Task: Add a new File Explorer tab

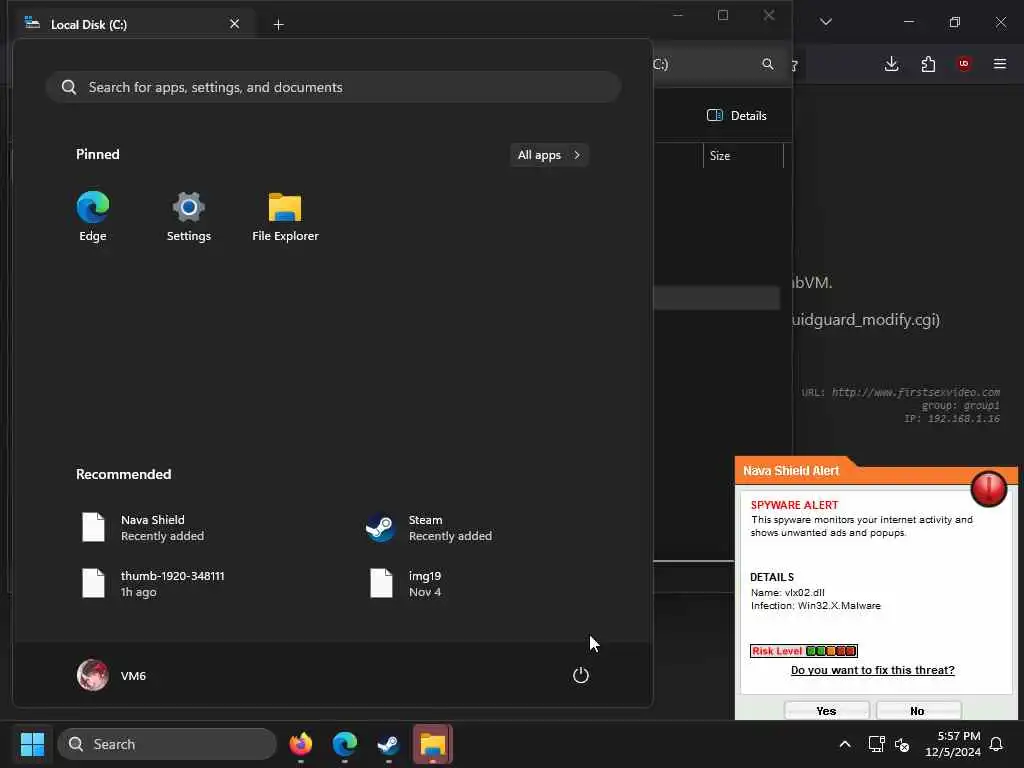Action: click(x=278, y=25)
